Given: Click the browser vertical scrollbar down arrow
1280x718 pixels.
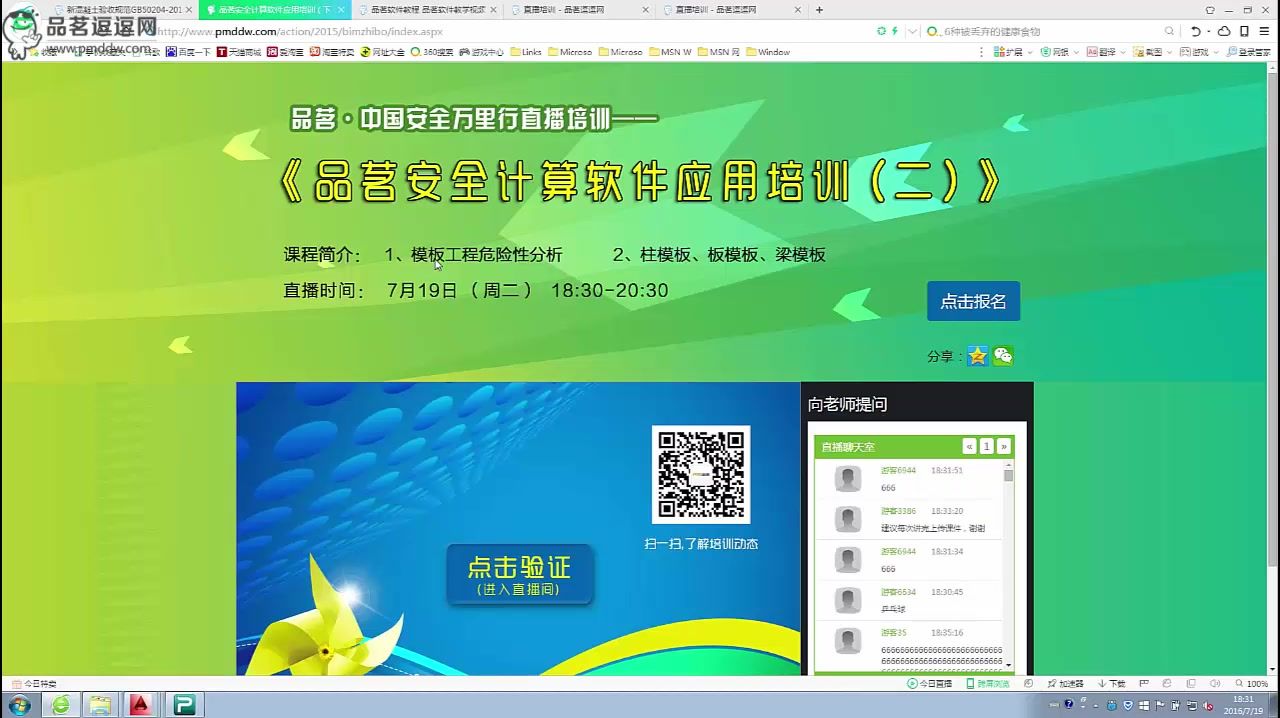Looking at the screenshot, I should pyautogui.click(x=1273, y=669).
